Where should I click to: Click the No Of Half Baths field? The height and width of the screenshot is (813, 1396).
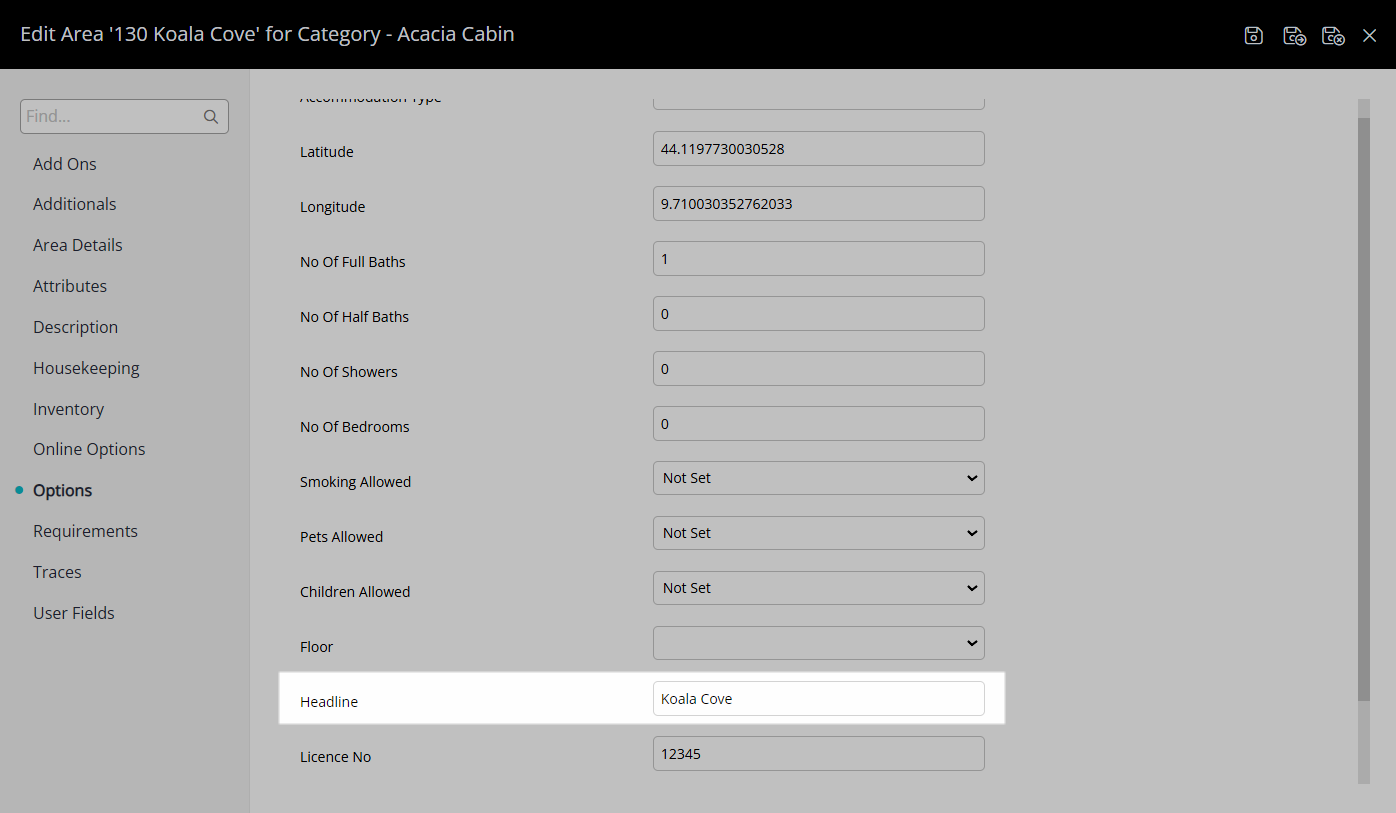(x=819, y=314)
